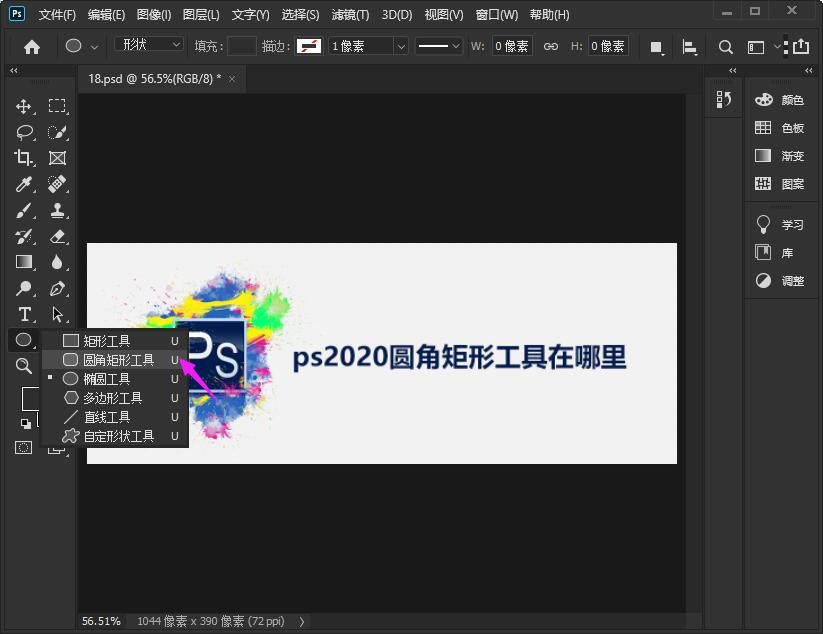Image resolution: width=823 pixels, height=634 pixels.
Task: Select the Horizontal Type tool
Action: (x=24, y=314)
